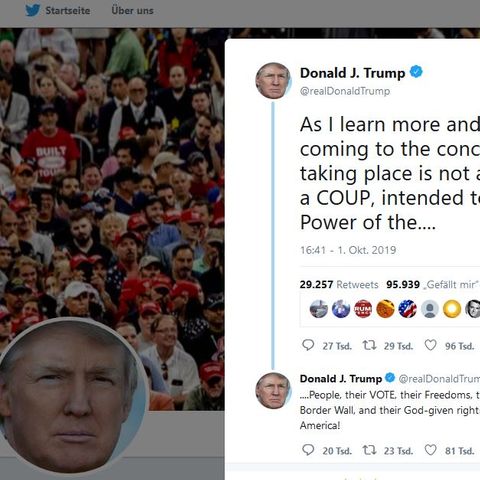Click the Twitter bird logo
The image size is (480, 480).
[32, 10]
